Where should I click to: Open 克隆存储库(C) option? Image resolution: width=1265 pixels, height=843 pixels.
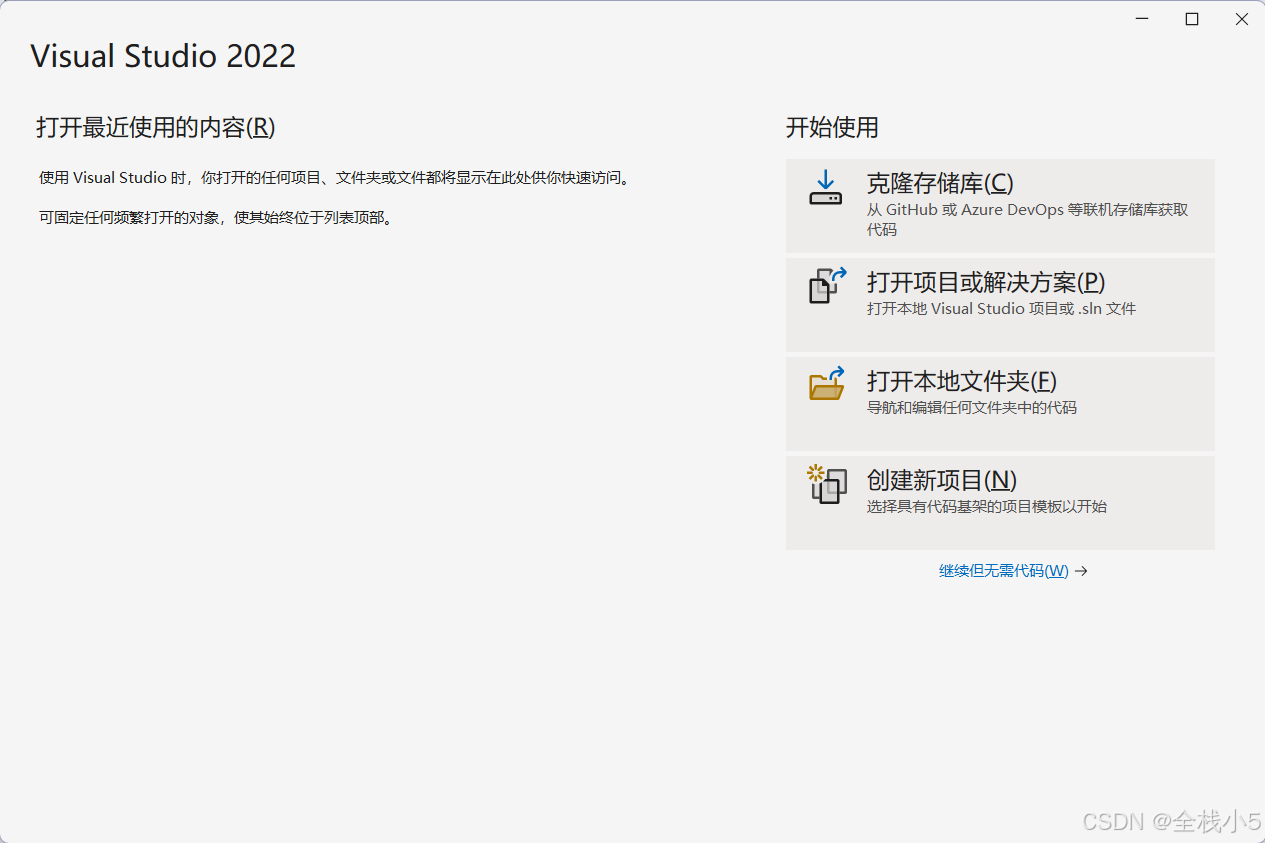point(1000,206)
